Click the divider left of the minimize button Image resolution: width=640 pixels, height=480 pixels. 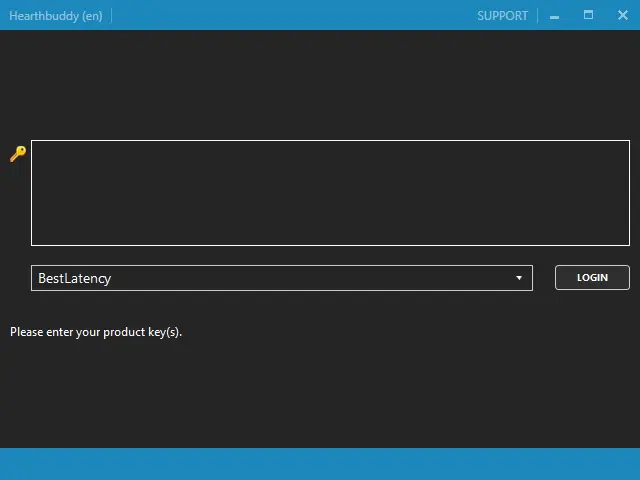point(538,16)
